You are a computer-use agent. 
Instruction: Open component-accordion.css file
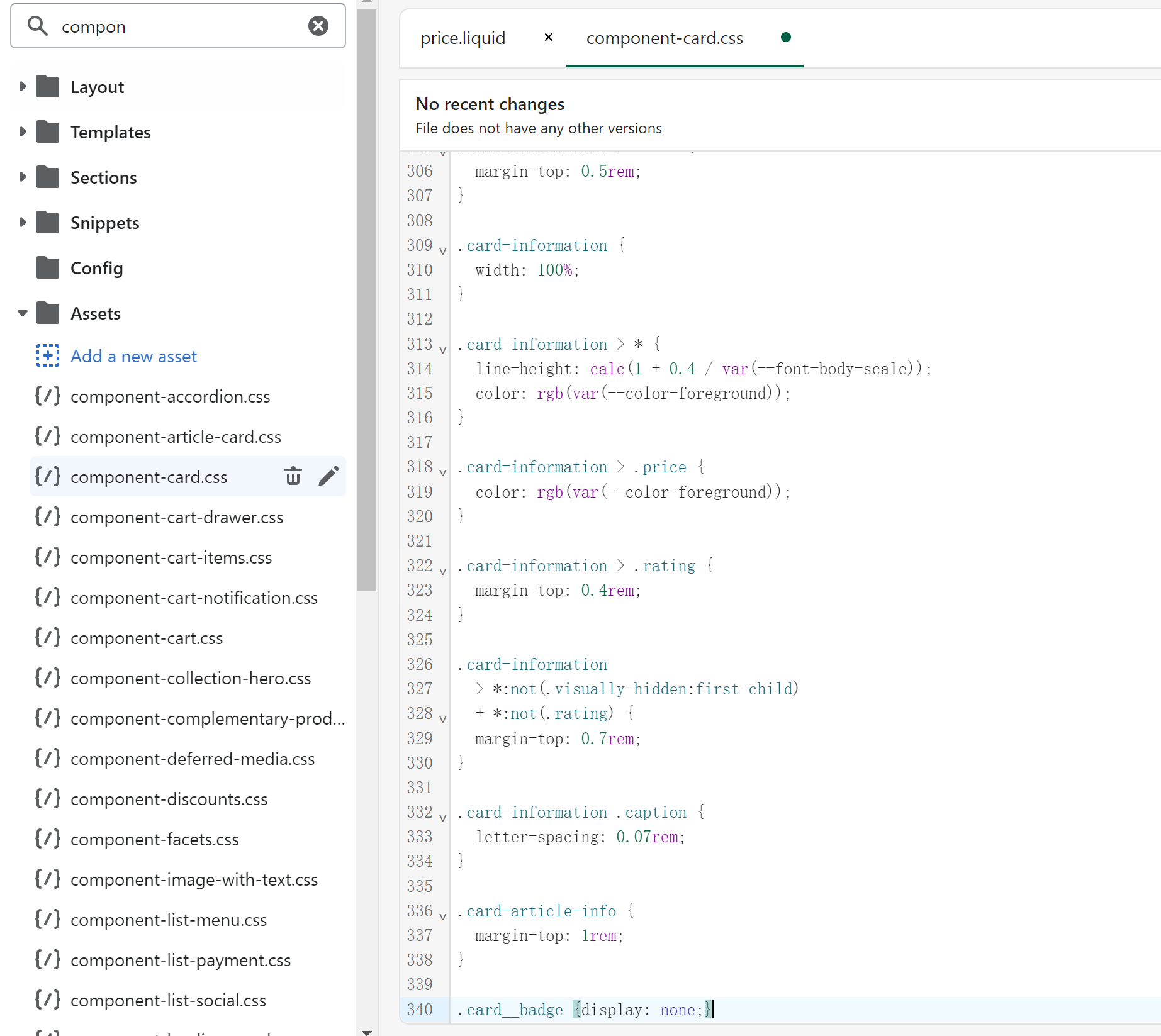[x=170, y=397]
